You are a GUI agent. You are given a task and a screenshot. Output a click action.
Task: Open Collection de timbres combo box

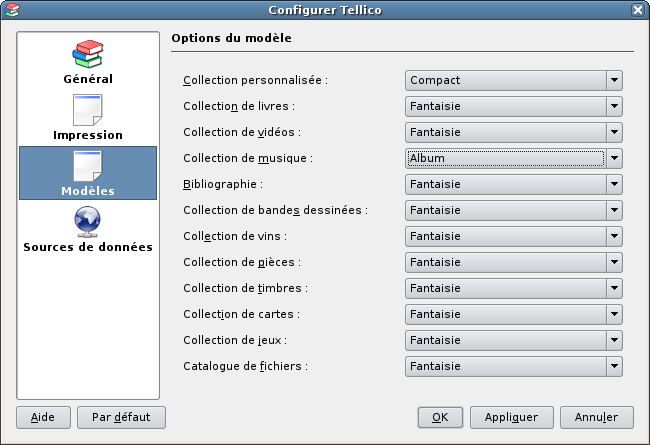[x=514, y=288]
